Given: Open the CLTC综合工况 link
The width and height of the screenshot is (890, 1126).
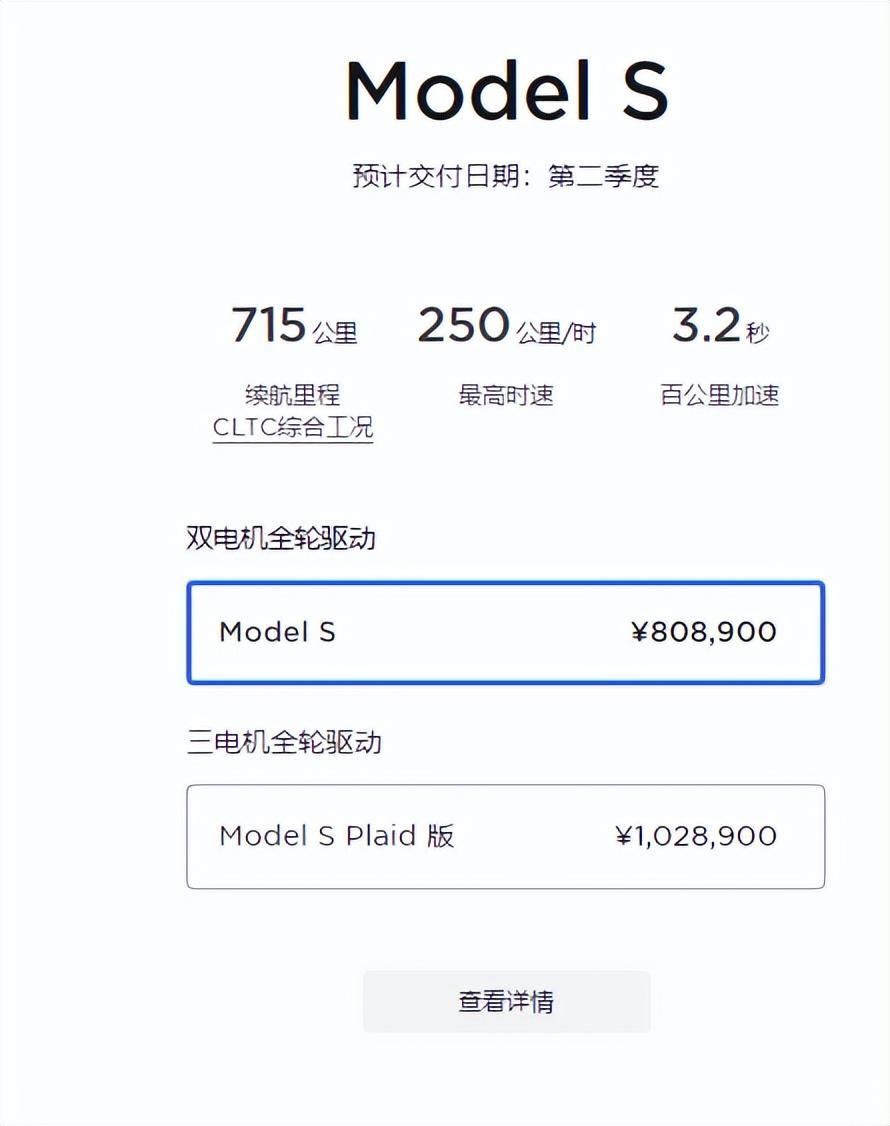Looking at the screenshot, I should pyautogui.click(x=293, y=428).
